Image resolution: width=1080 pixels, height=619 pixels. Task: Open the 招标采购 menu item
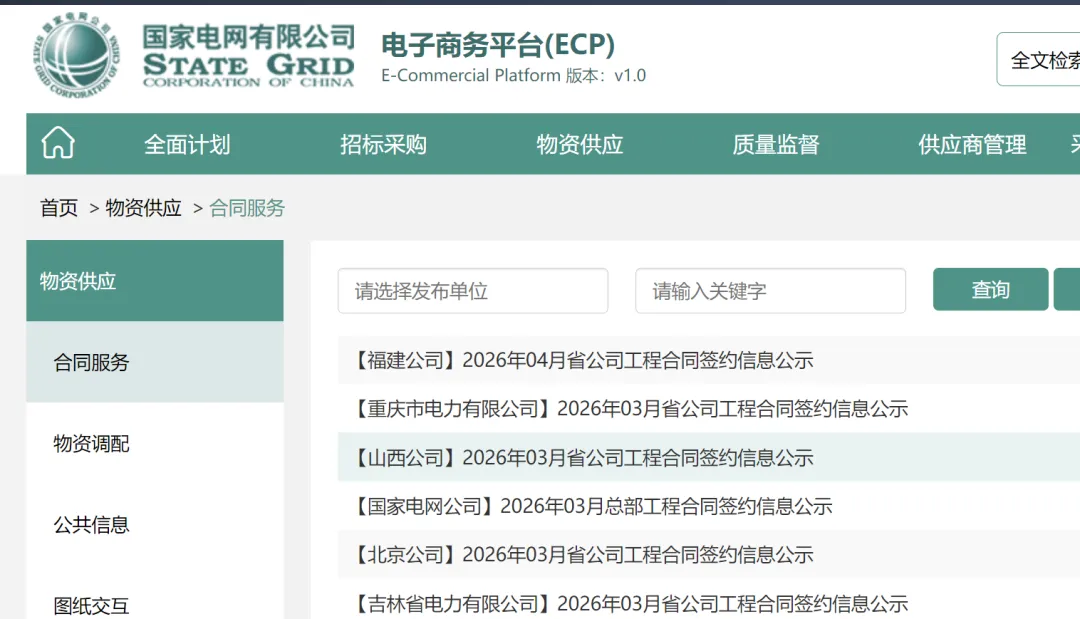click(383, 144)
